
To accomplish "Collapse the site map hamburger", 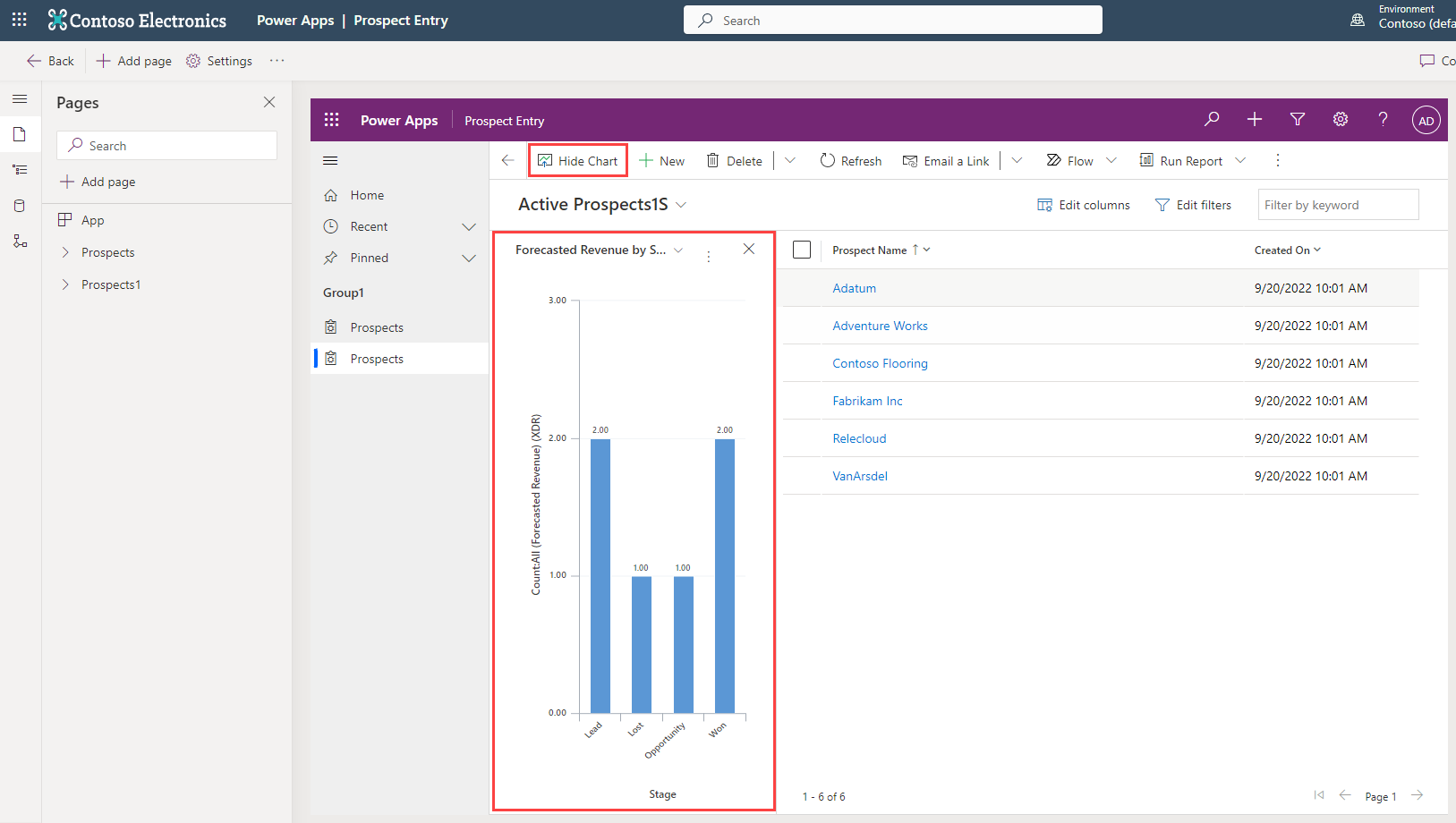I will click(330, 161).
